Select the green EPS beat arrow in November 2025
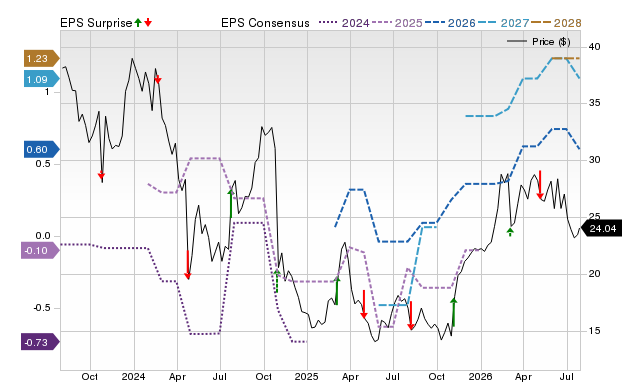Image resolution: width=640 pixels, height=382 pixels. [x=453, y=312]
